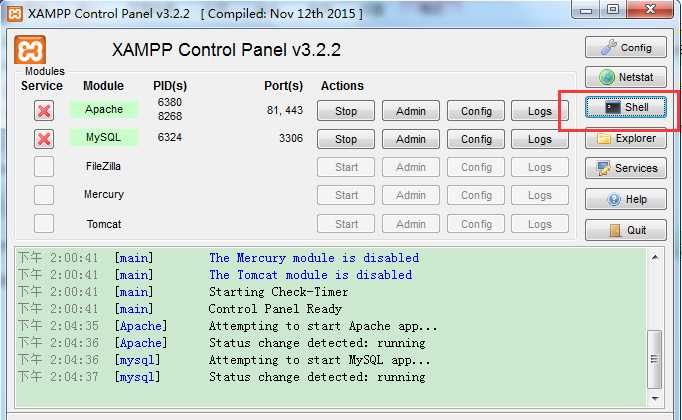
Task: Open Mercury Config menu
Action: tap(476, 196)
